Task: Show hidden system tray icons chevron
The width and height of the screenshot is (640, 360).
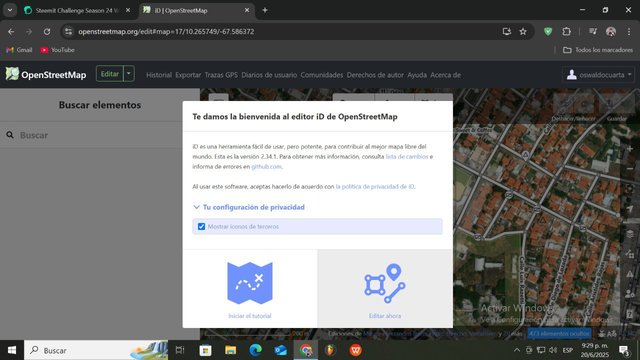Action: (516, 350)
